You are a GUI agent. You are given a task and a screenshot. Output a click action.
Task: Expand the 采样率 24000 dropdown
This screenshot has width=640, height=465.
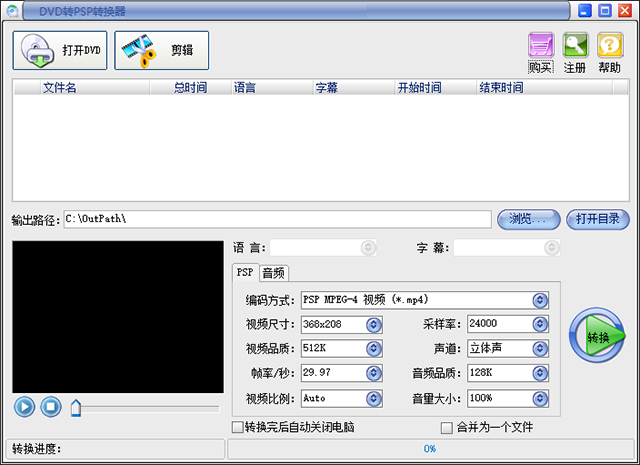[540, 324]
